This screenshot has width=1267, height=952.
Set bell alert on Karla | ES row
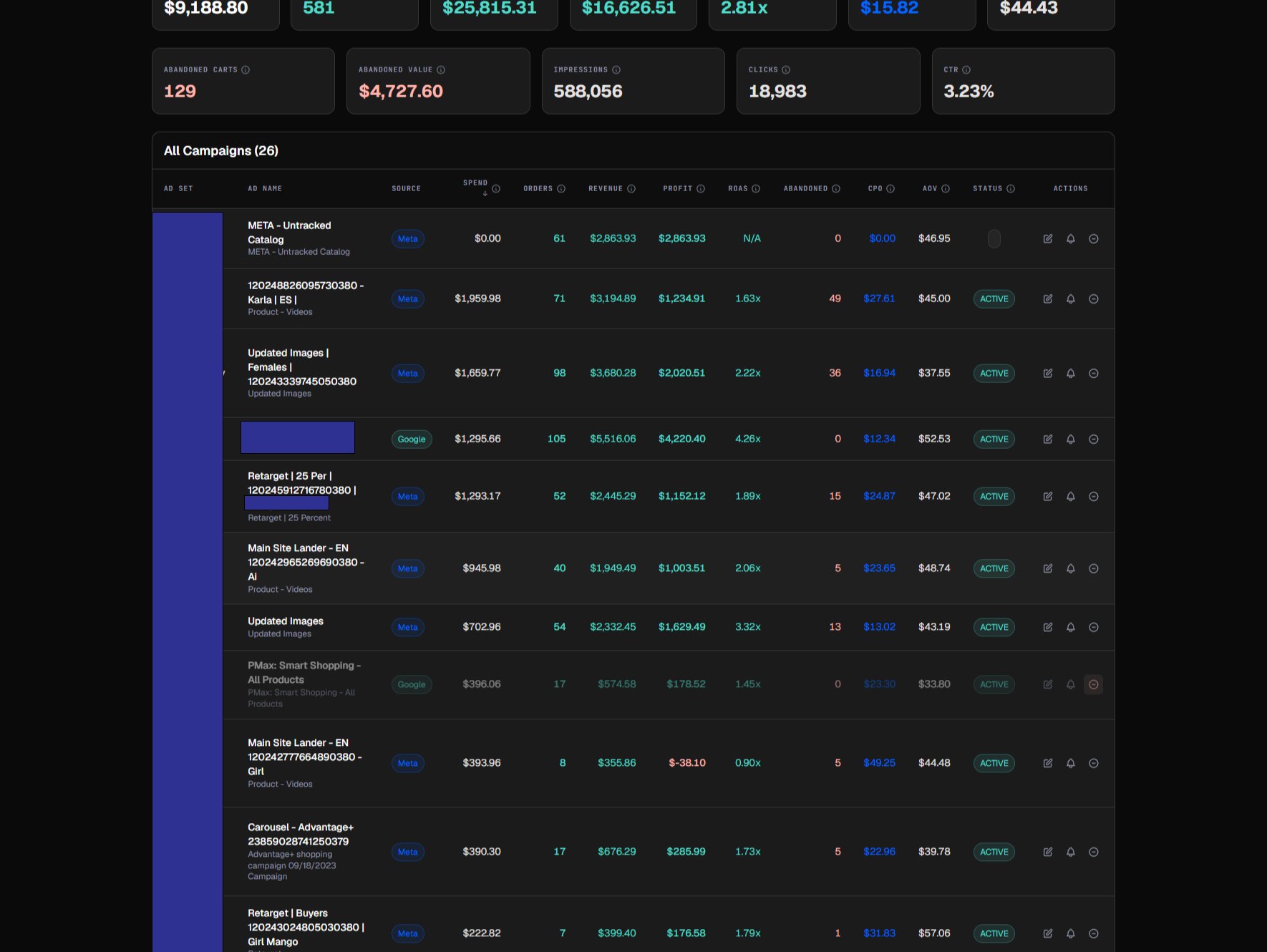(x=1071, y=299)
